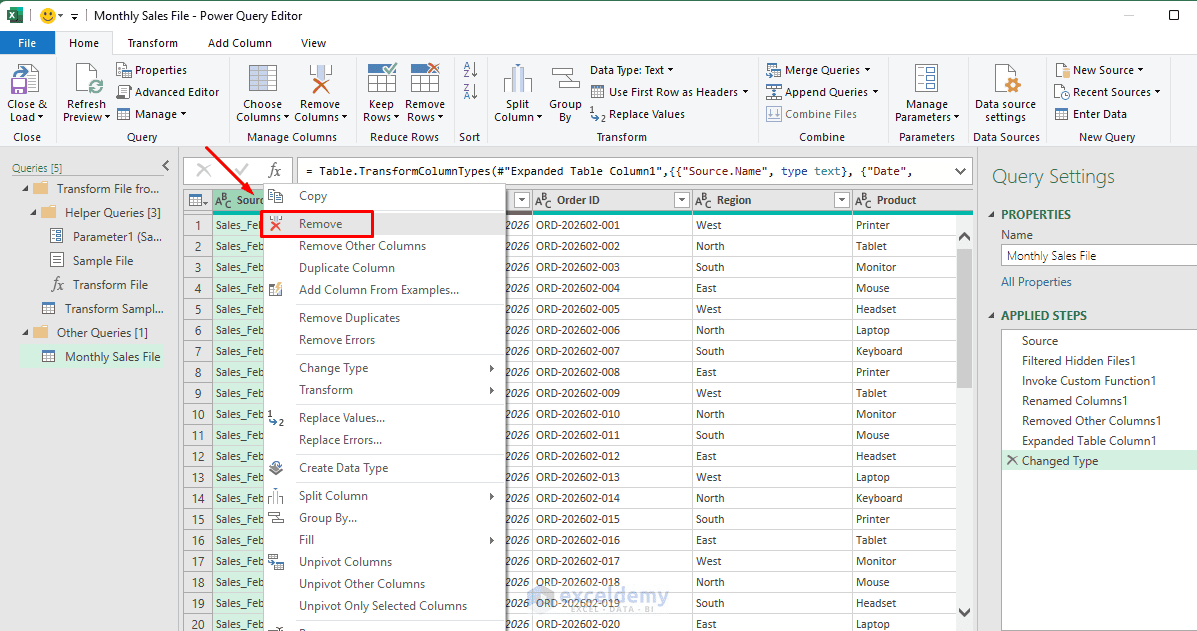Click the Close & Load icon
1197x631 pixels.
pos(26,80)
